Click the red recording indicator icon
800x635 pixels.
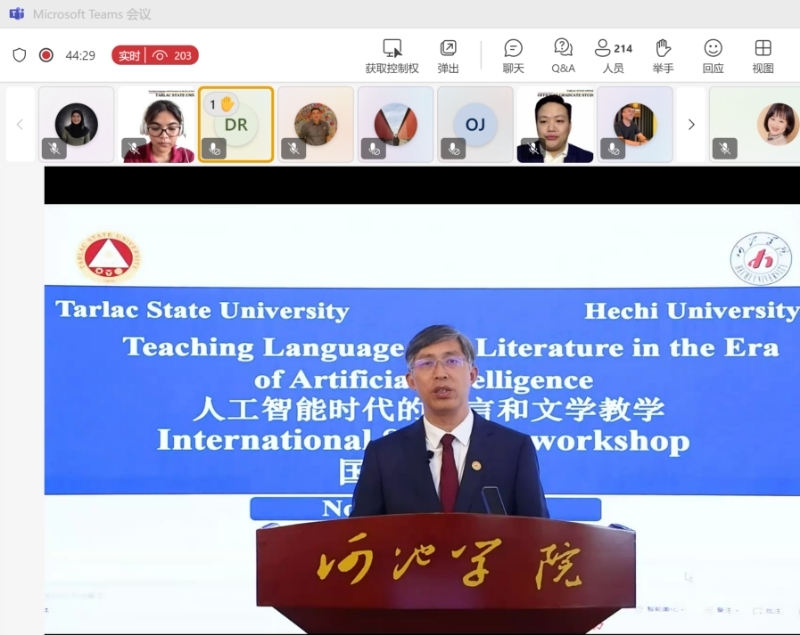46,55
